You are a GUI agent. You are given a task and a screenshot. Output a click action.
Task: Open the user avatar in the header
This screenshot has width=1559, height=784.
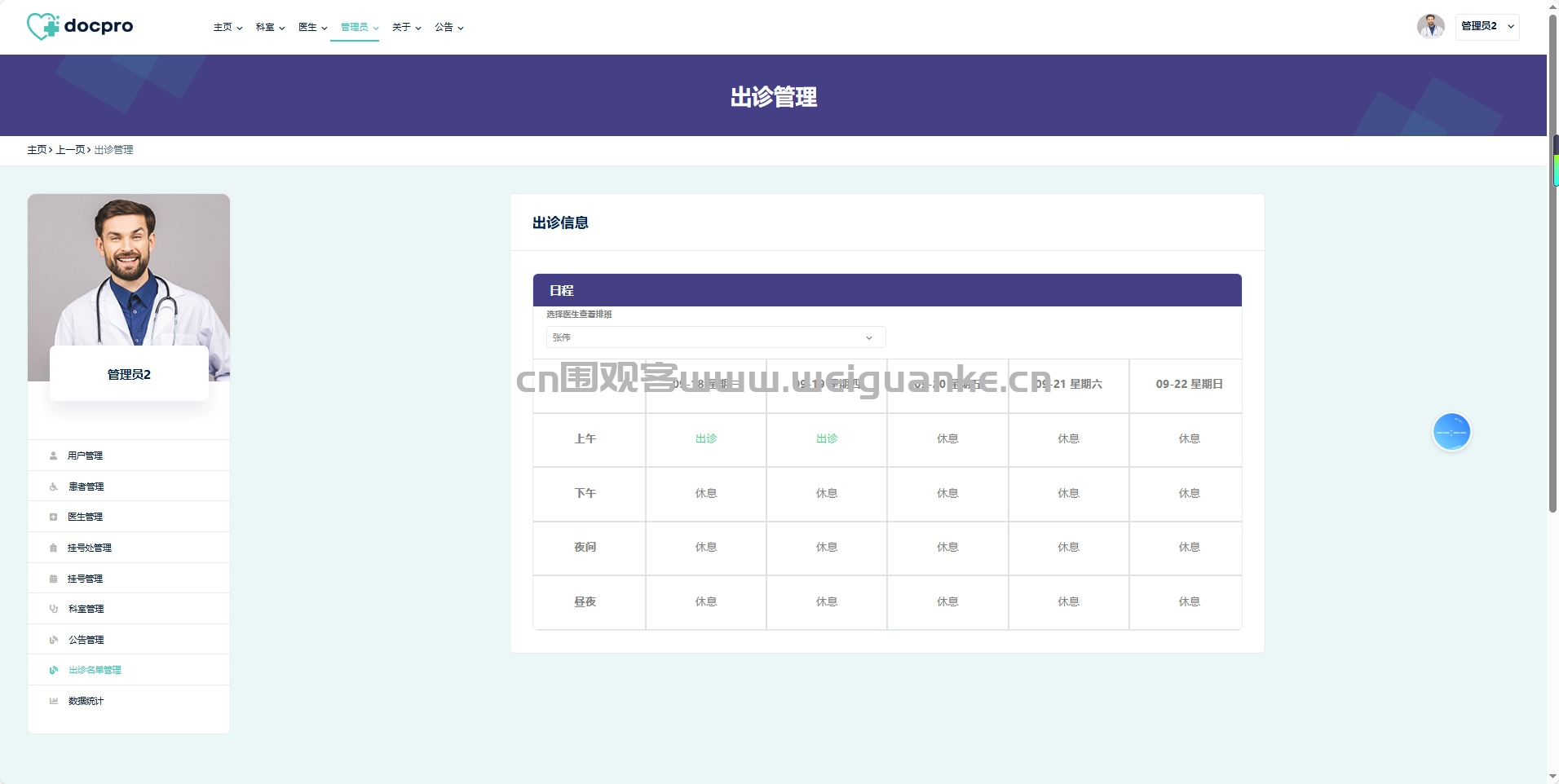[1430, 26]
